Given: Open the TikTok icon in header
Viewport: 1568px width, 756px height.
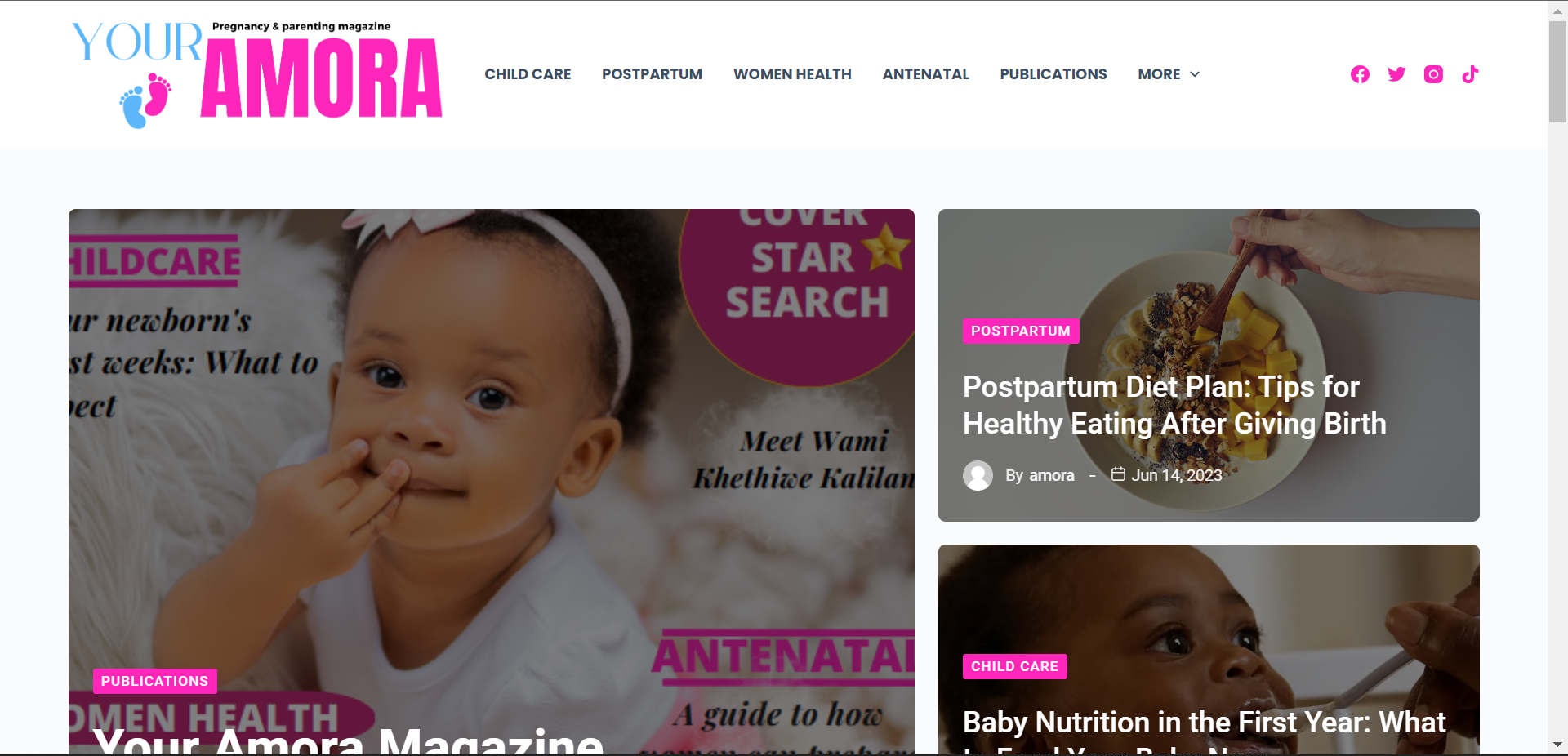Looking at the screenshot, I should [x=1470, y=74].
